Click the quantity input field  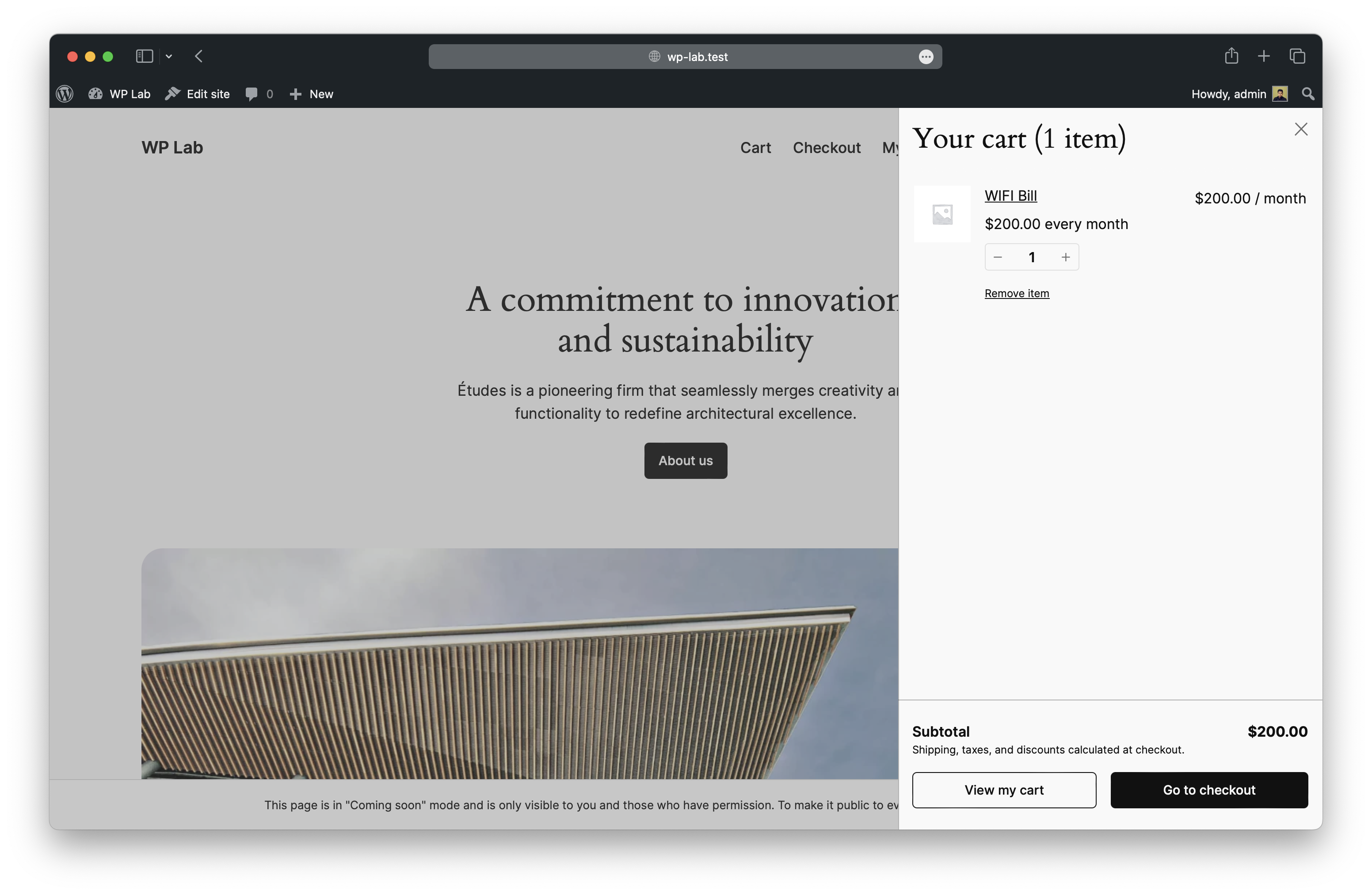pyautogui.click(x=1031, y=257)
